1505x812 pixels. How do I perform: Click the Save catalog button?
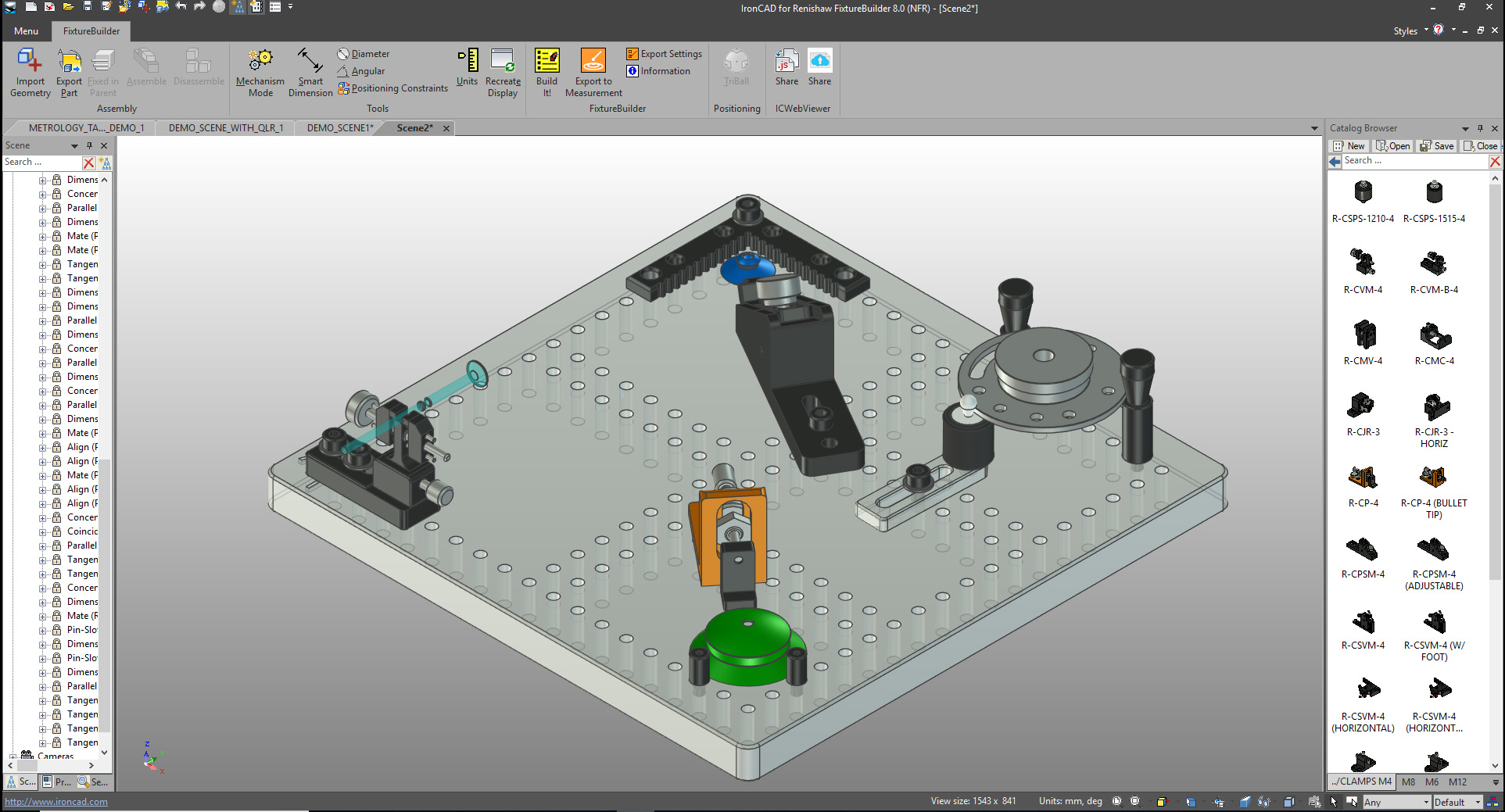point(1437,146)
